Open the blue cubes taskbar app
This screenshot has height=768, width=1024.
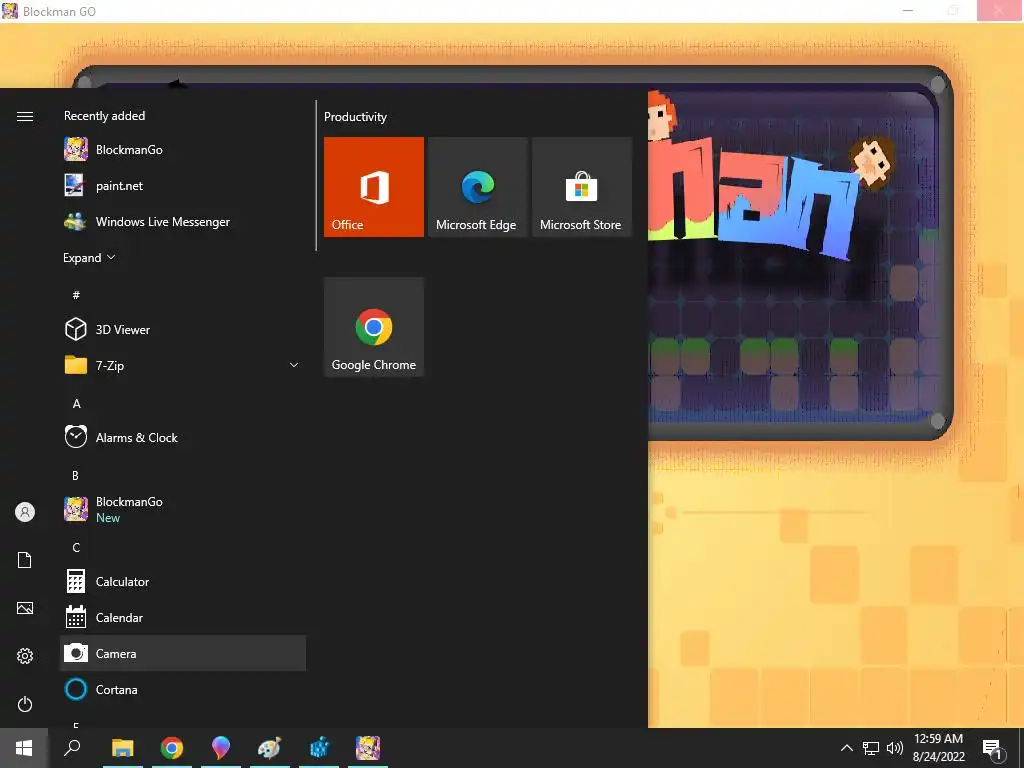point(319,748)
